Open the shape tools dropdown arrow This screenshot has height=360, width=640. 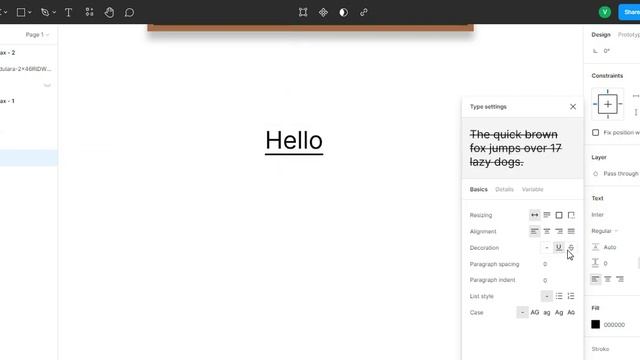click(x=30, y=13)
